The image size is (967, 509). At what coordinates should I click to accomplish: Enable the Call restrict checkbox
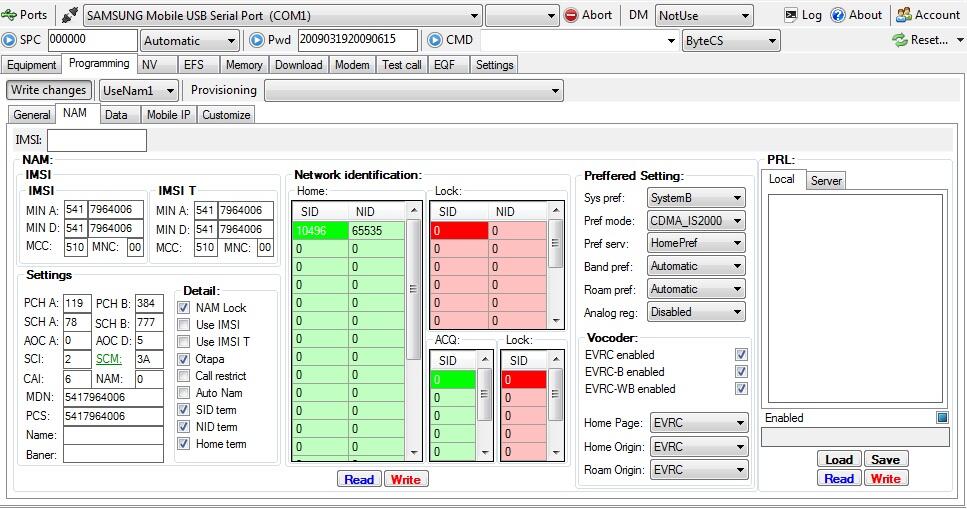coord(183,376)
